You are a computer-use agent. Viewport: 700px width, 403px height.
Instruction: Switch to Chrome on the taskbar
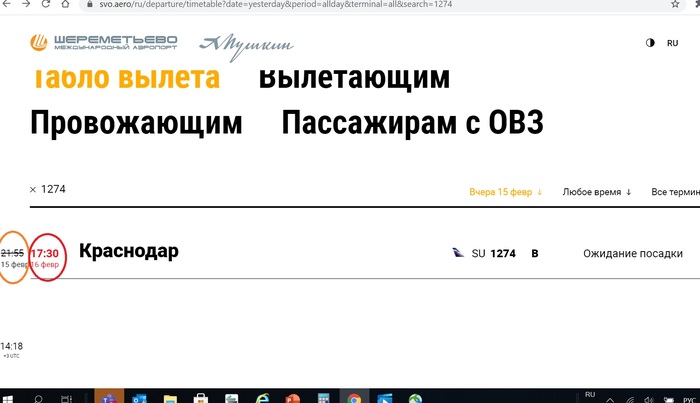354,397
